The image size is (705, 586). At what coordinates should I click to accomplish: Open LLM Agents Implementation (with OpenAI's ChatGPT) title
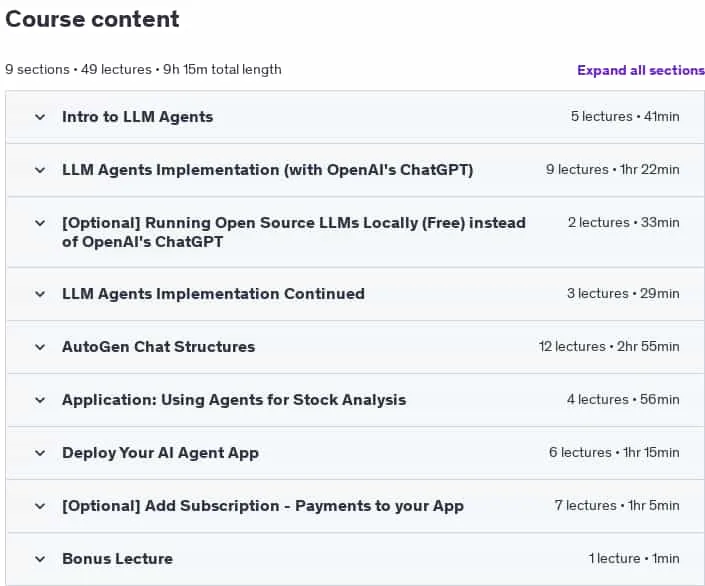[268, 170]
